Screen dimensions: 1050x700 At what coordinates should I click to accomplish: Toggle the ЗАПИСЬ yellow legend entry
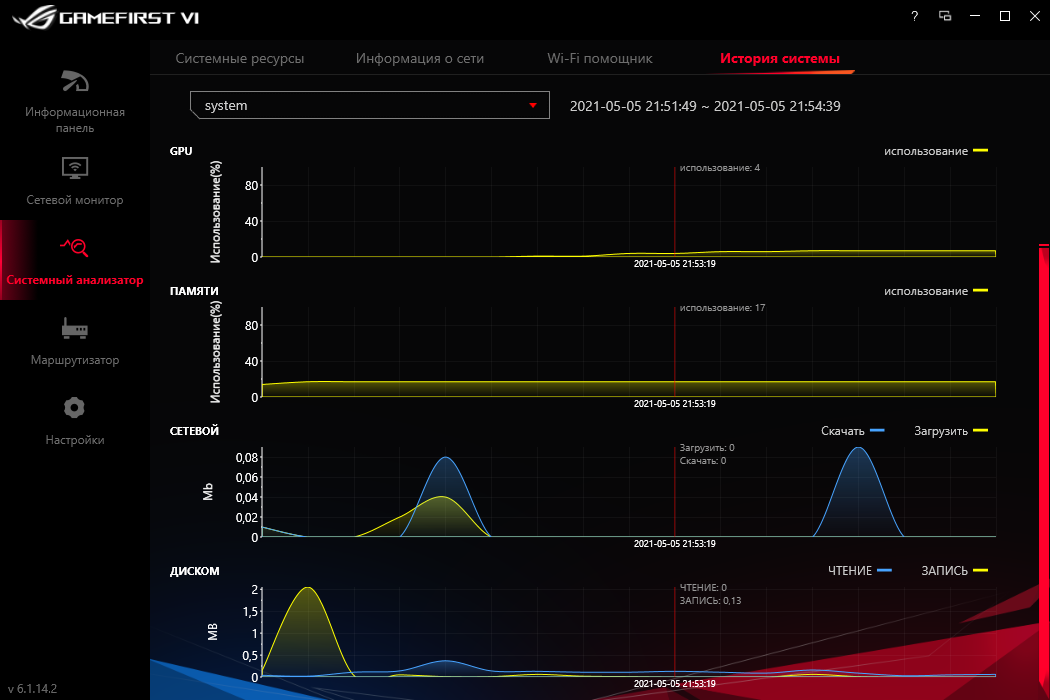click(x=954, y=571)
